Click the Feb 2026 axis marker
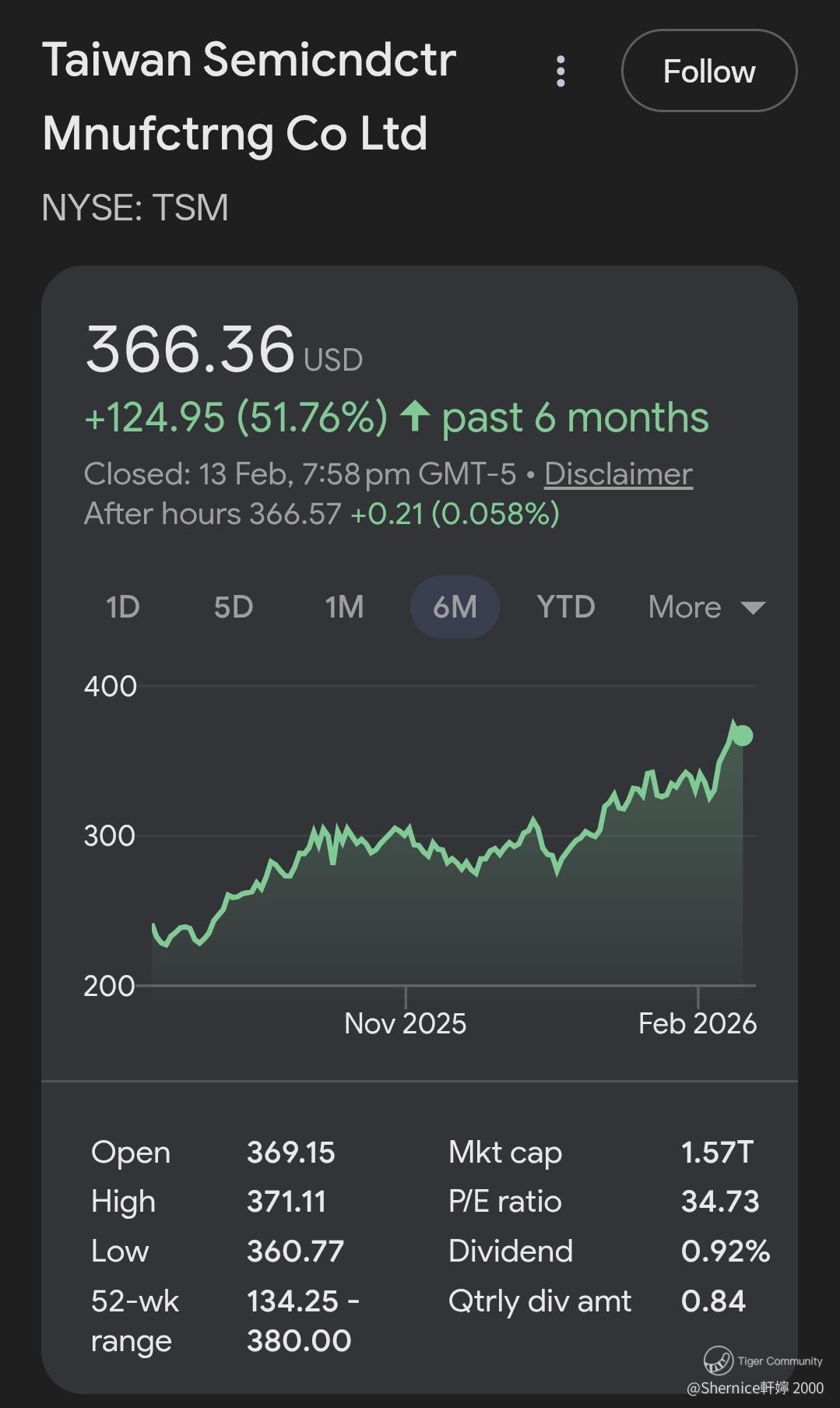The image size is (840, 1408). 698,1023
